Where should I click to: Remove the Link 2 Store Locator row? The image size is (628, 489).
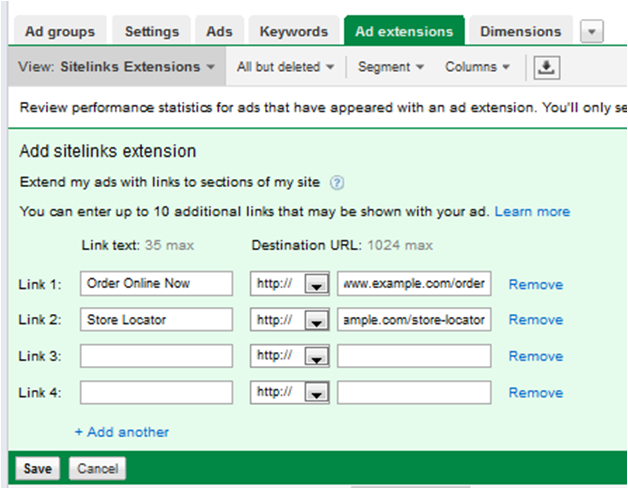point(535,320)
